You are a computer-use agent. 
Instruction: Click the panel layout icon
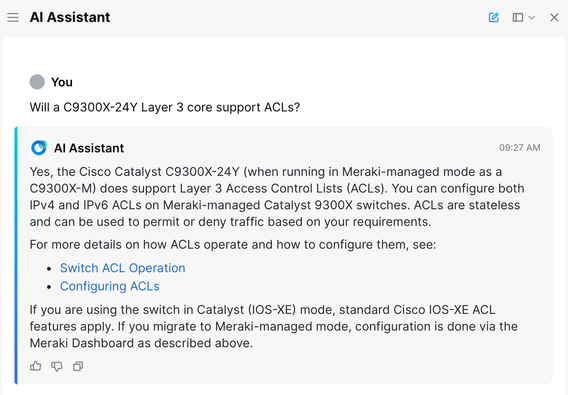[x=518, y=17]
